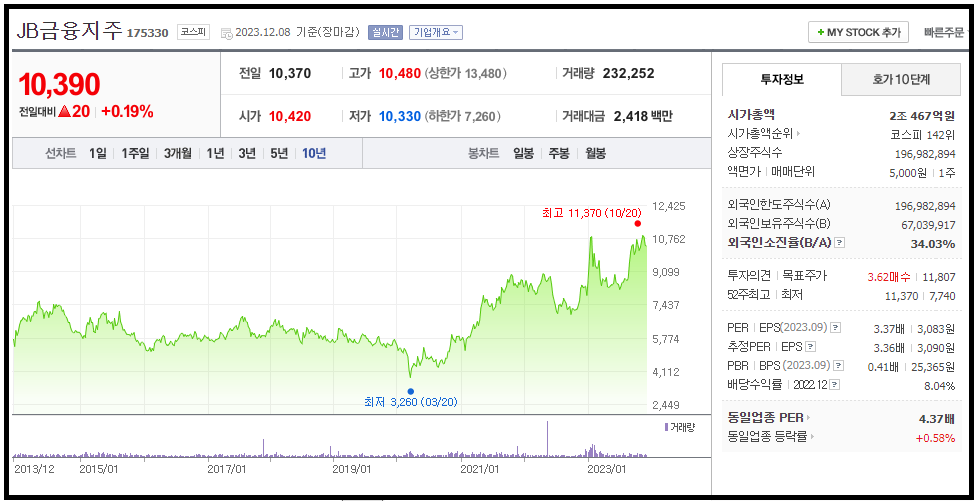Click the 8.04% dividend yield value
This screenshot has height=501, width=978.
(939, 386)
